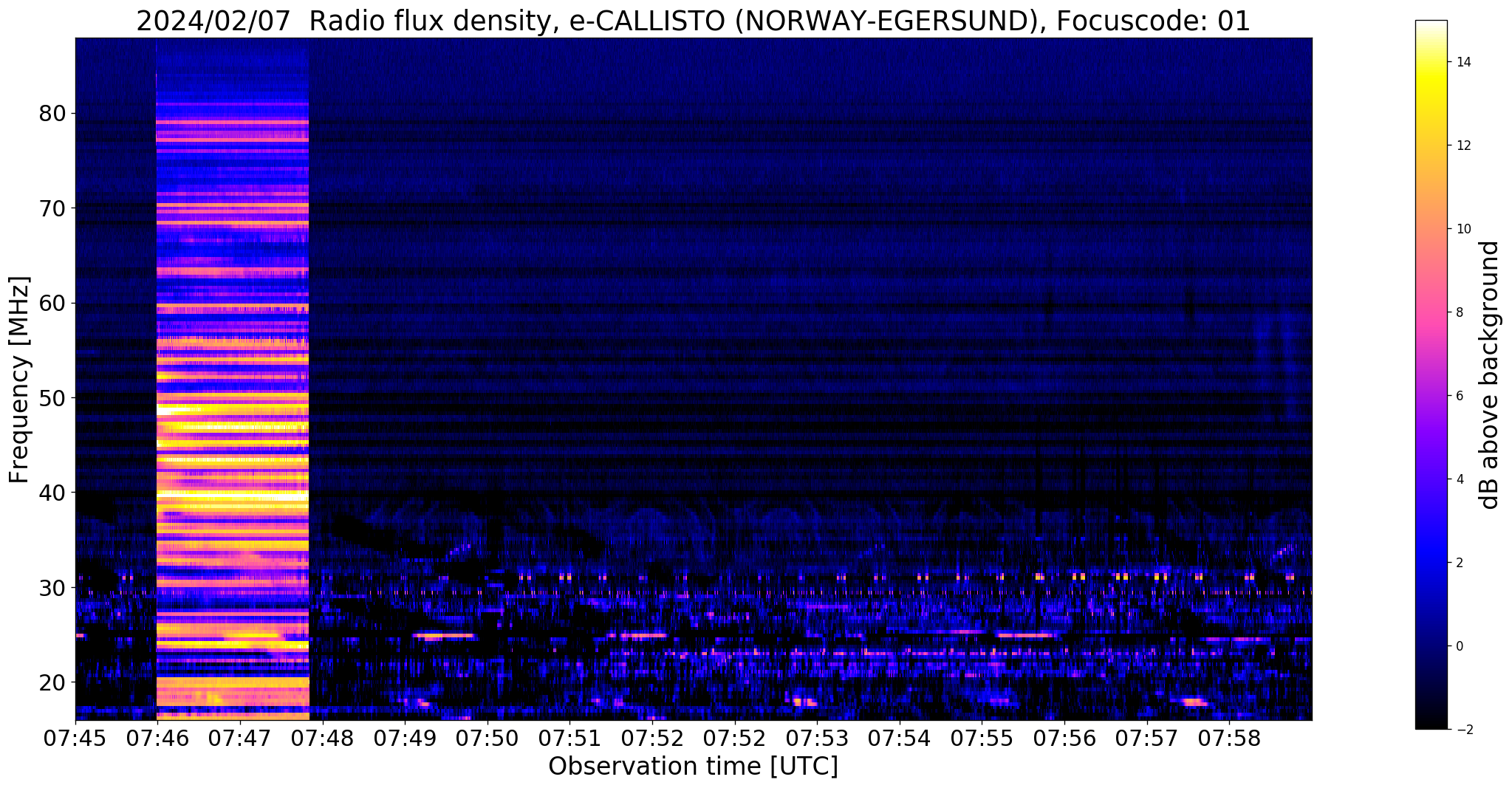Select the 07:58 time tick label
Image resolution: width=1512 pixels, height=788 pixels.
pyautogui.click(x=1230, y=737)
